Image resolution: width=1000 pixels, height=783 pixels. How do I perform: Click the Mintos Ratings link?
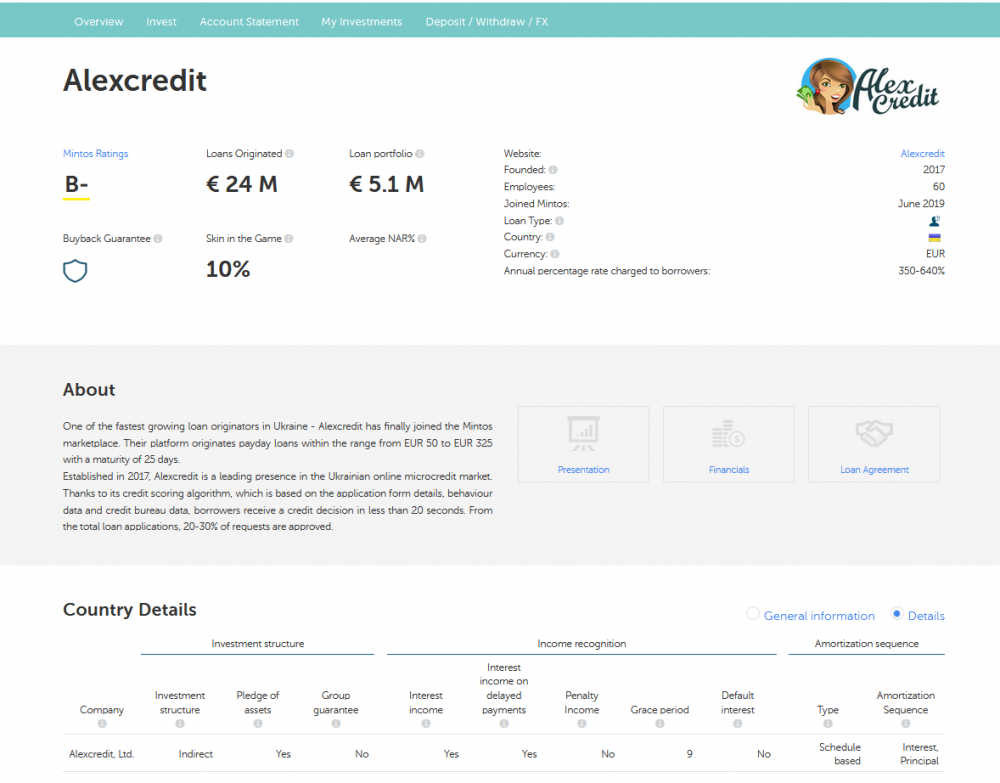[95, 154]
